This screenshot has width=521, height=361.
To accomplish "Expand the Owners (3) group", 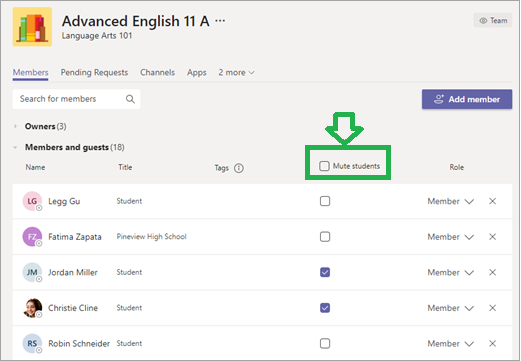I will coord(15,126).
